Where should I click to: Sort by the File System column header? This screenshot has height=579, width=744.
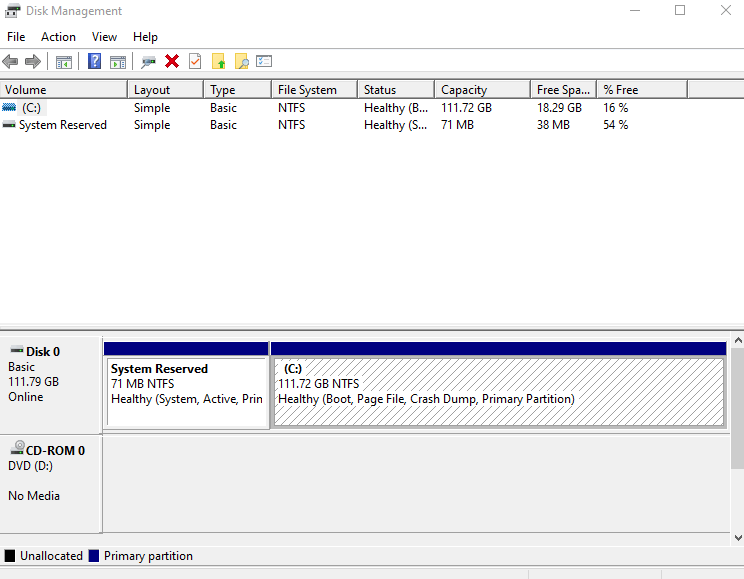(x=315, y=90)
